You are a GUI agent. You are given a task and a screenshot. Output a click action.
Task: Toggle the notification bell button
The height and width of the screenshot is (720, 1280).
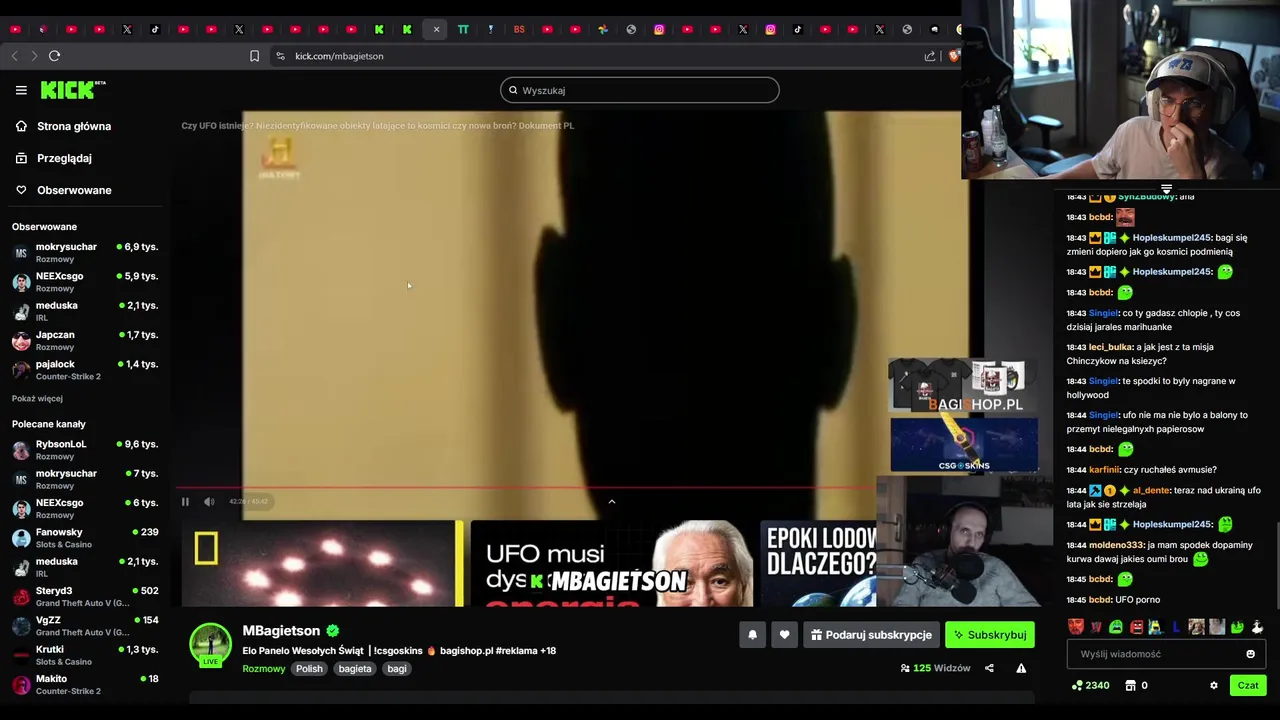tap(753, 635)
